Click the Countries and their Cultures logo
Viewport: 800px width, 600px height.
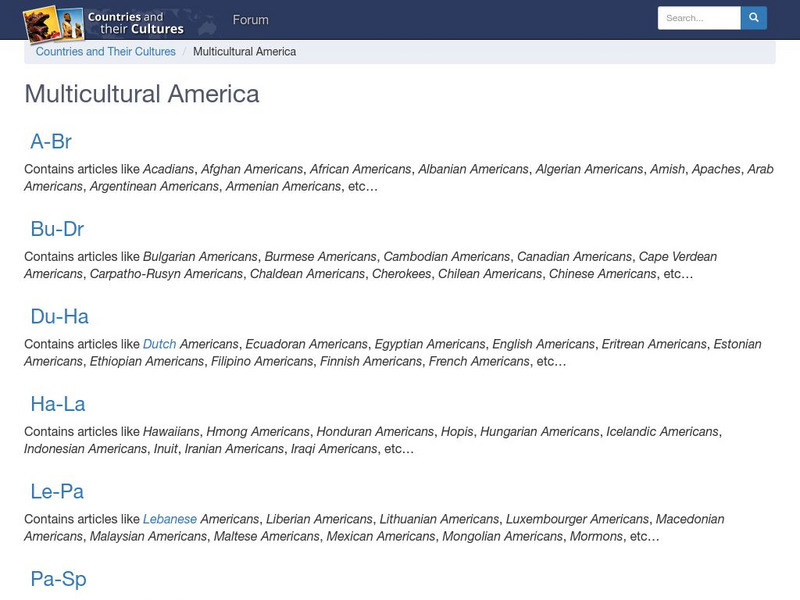click(104, 21)
